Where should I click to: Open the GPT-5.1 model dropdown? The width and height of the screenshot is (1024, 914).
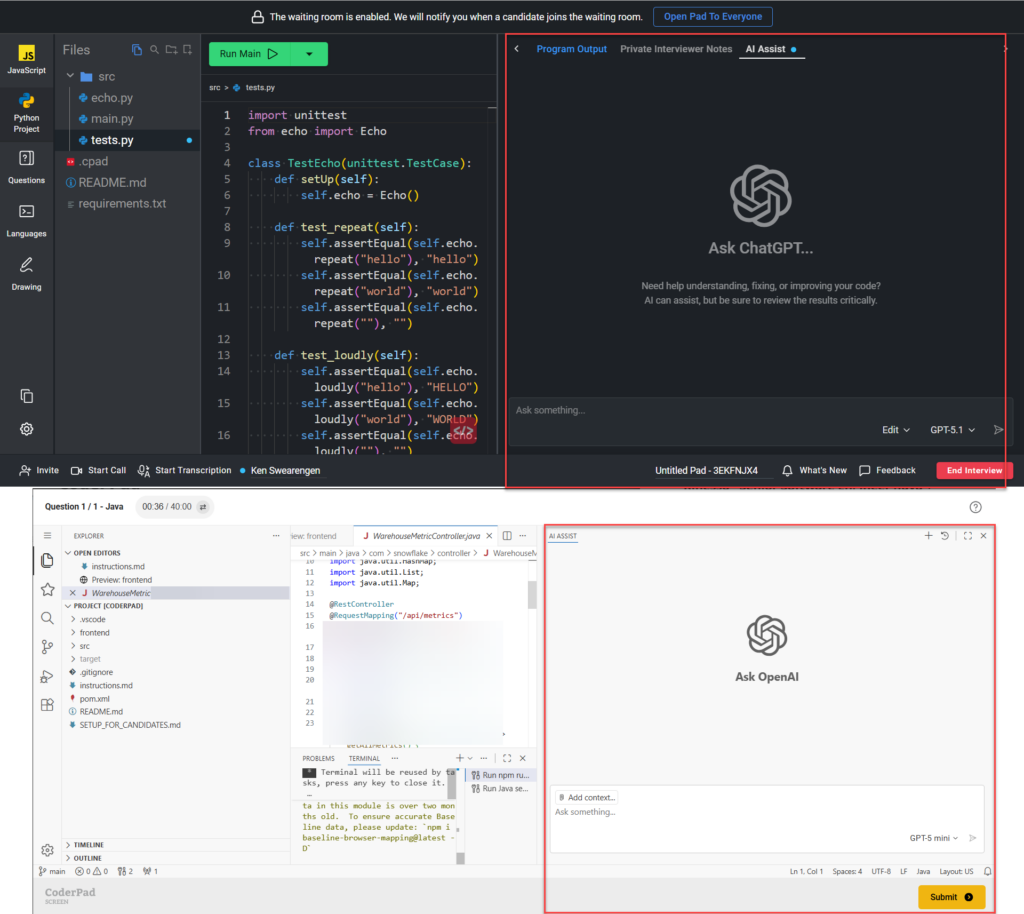[950, 430]
